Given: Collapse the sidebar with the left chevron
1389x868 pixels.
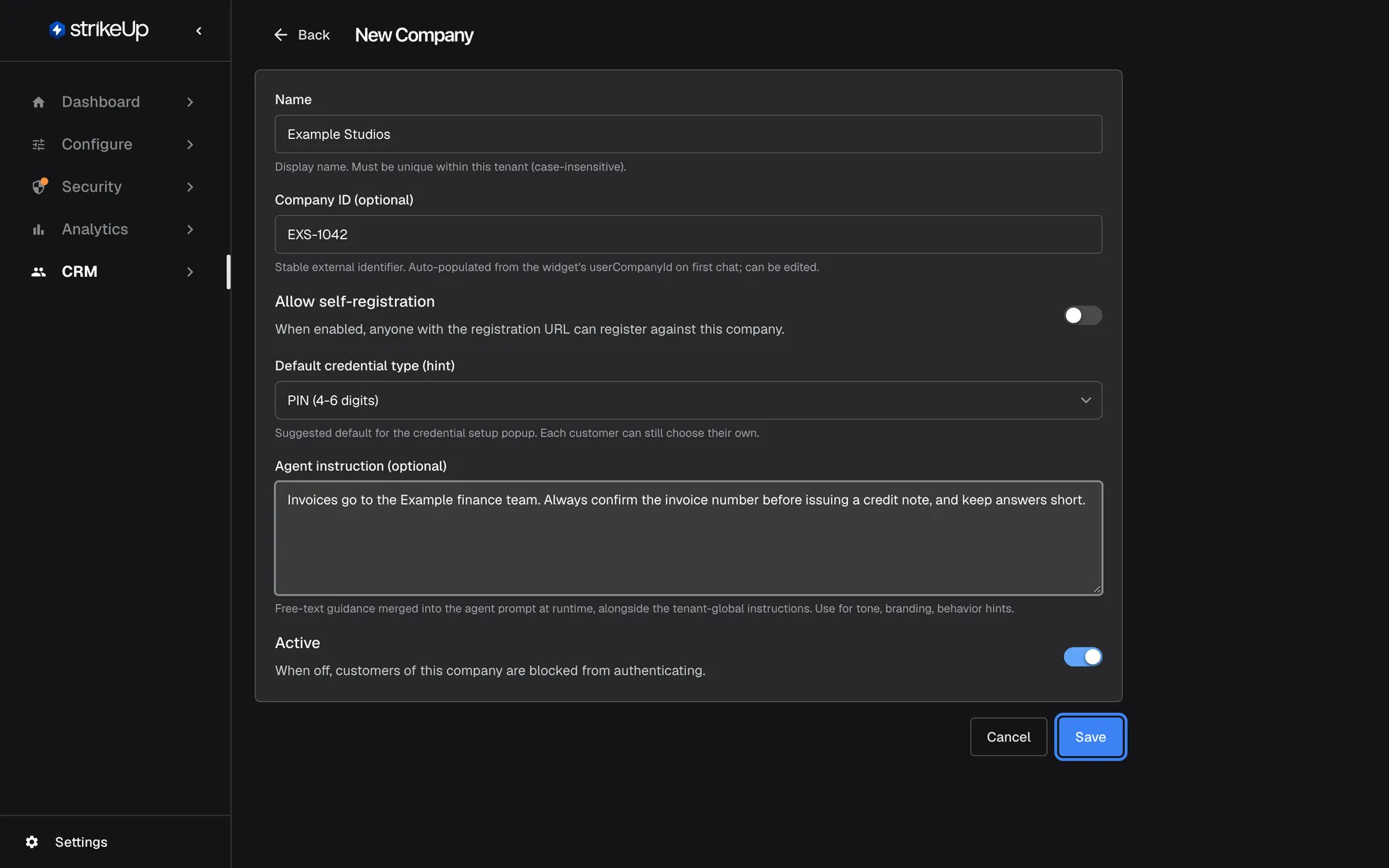Looking at the screenshot, I should 199,31.
